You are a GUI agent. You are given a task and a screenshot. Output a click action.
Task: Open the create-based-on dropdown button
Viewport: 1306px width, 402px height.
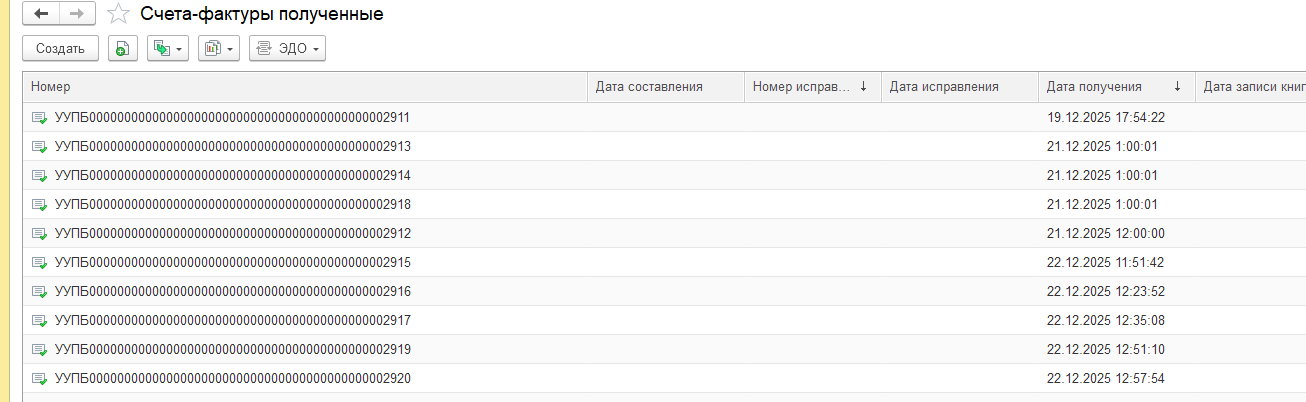167,48
